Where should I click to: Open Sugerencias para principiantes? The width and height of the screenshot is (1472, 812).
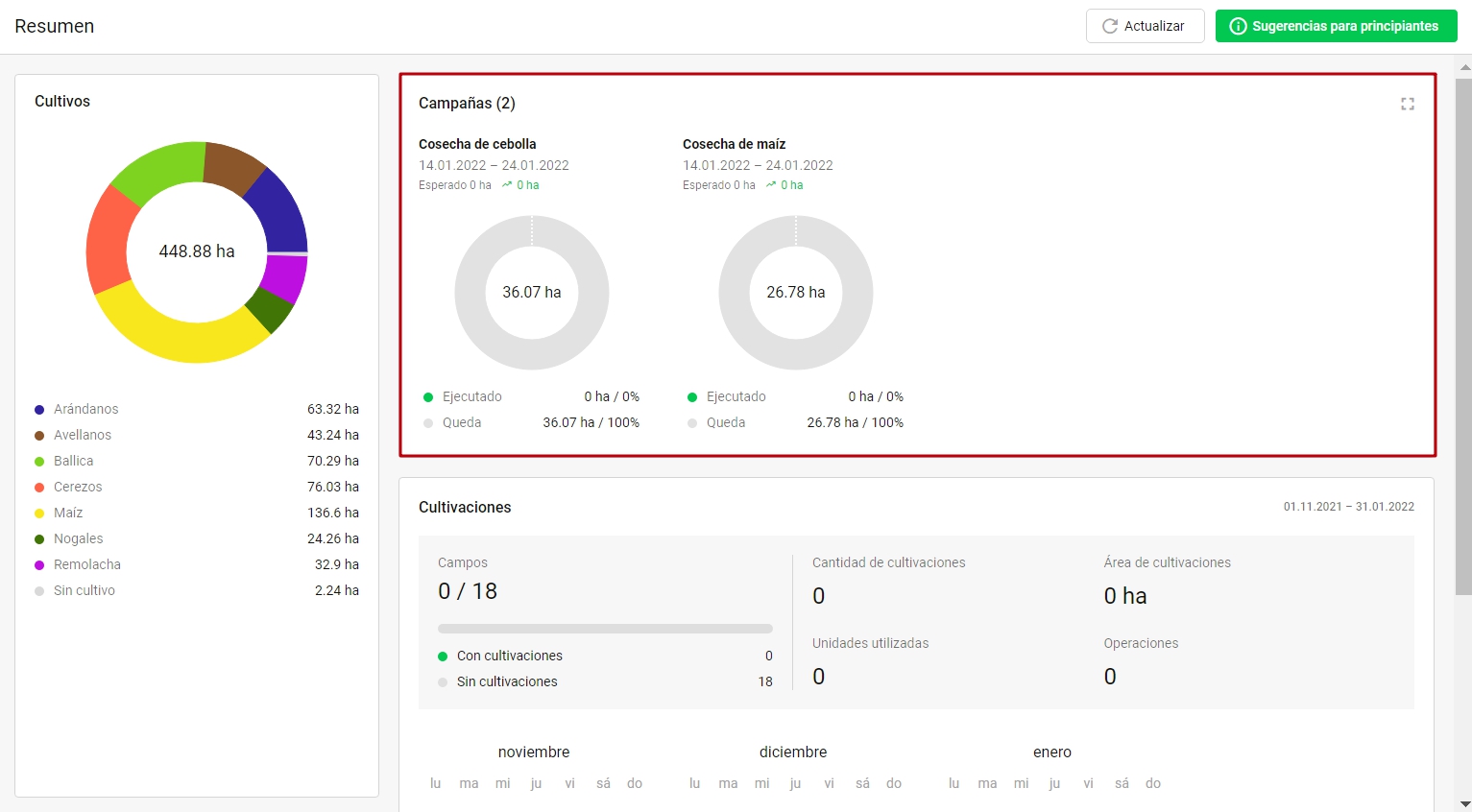(1336, 26)
